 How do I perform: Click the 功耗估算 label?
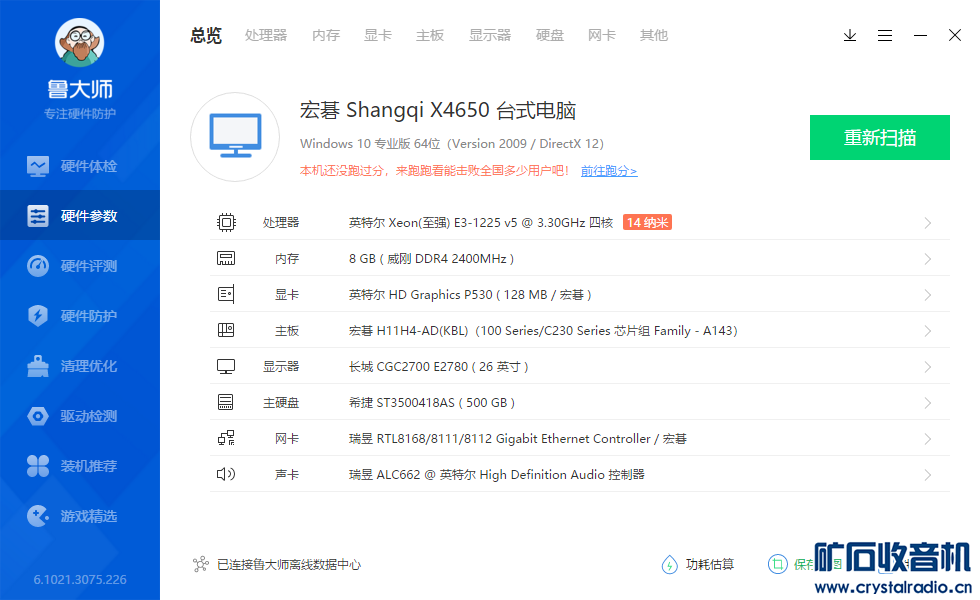[x=710, y=564]
